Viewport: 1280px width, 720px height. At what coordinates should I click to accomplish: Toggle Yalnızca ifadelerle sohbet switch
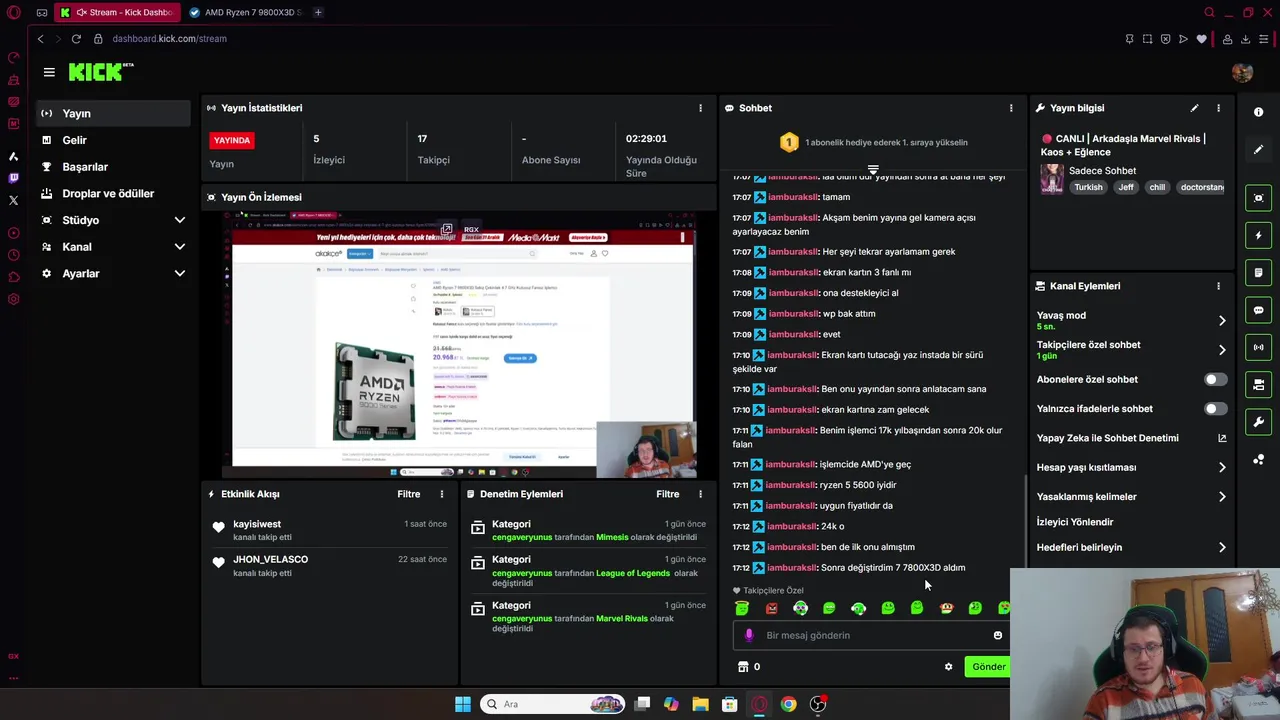pyautogui.click(x=1215, y=408)
